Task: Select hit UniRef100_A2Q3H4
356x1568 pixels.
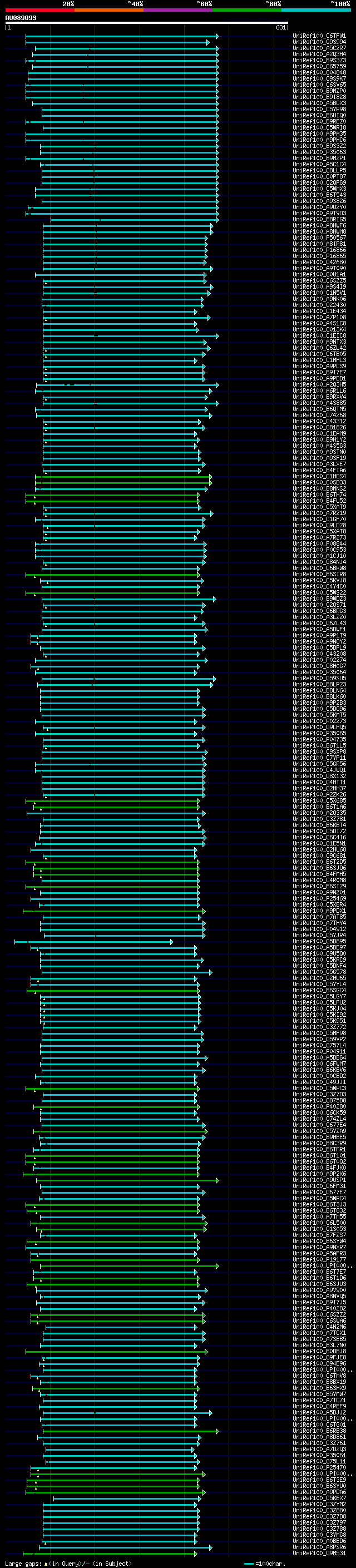Action: pyautogui.click(x=319, y=54)
